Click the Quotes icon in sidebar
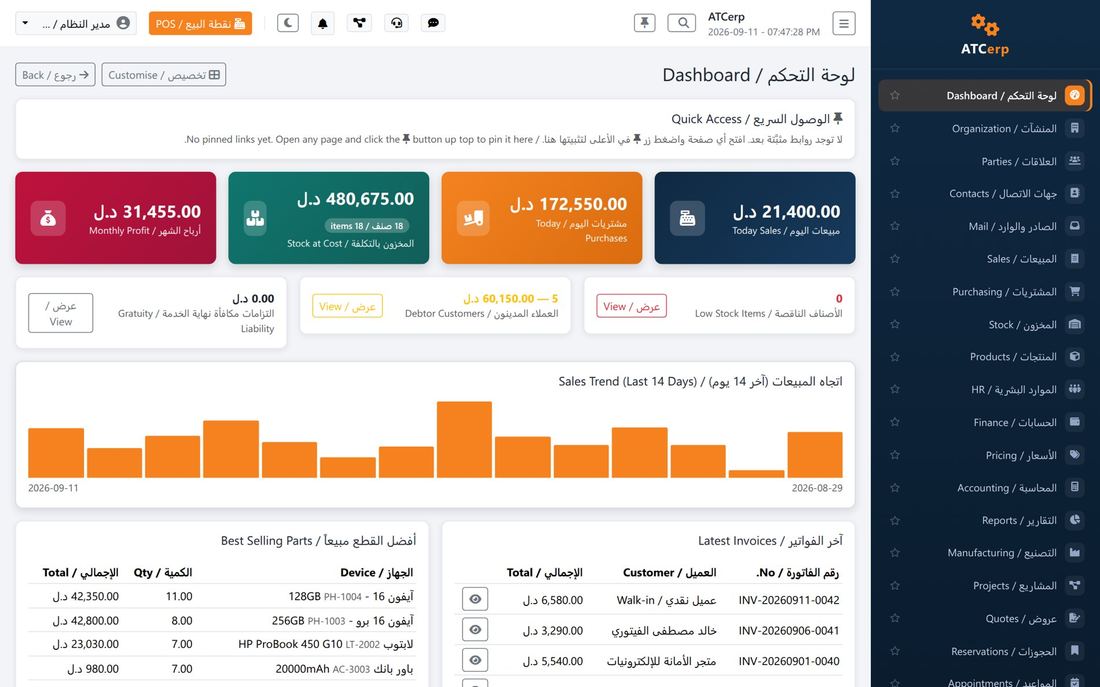 1074,618
